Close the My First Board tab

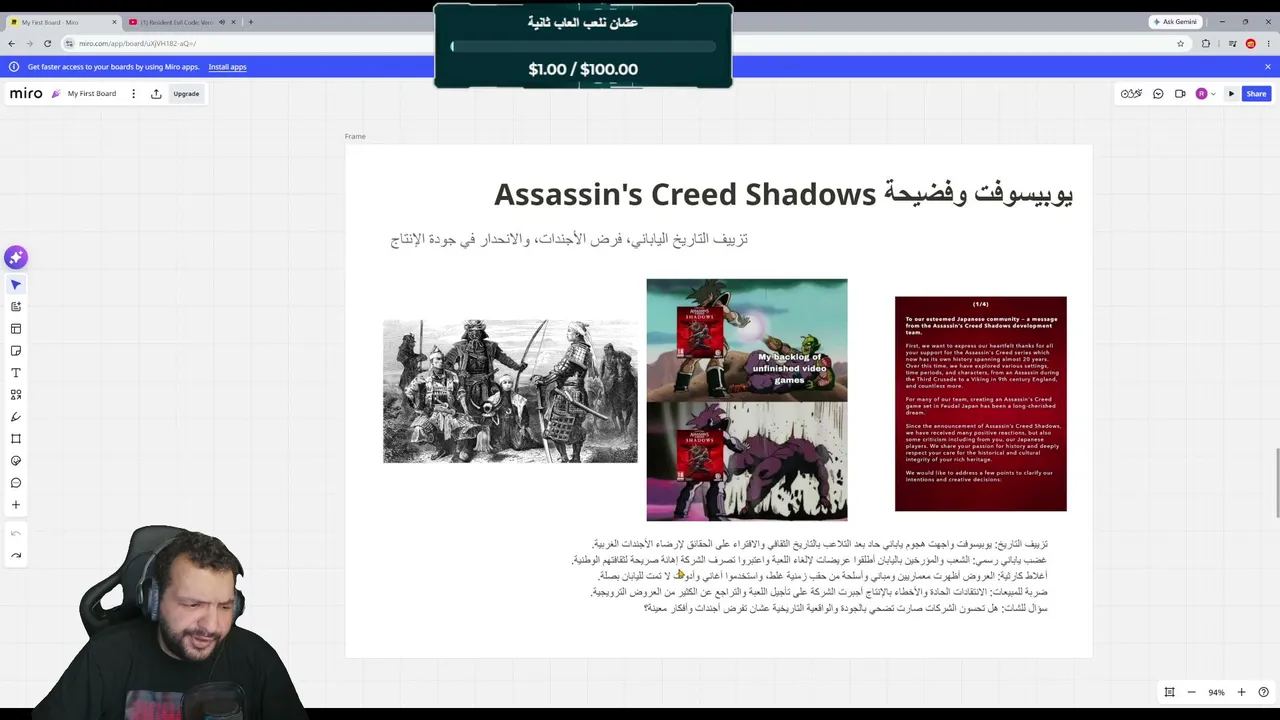tap(114, 22)
